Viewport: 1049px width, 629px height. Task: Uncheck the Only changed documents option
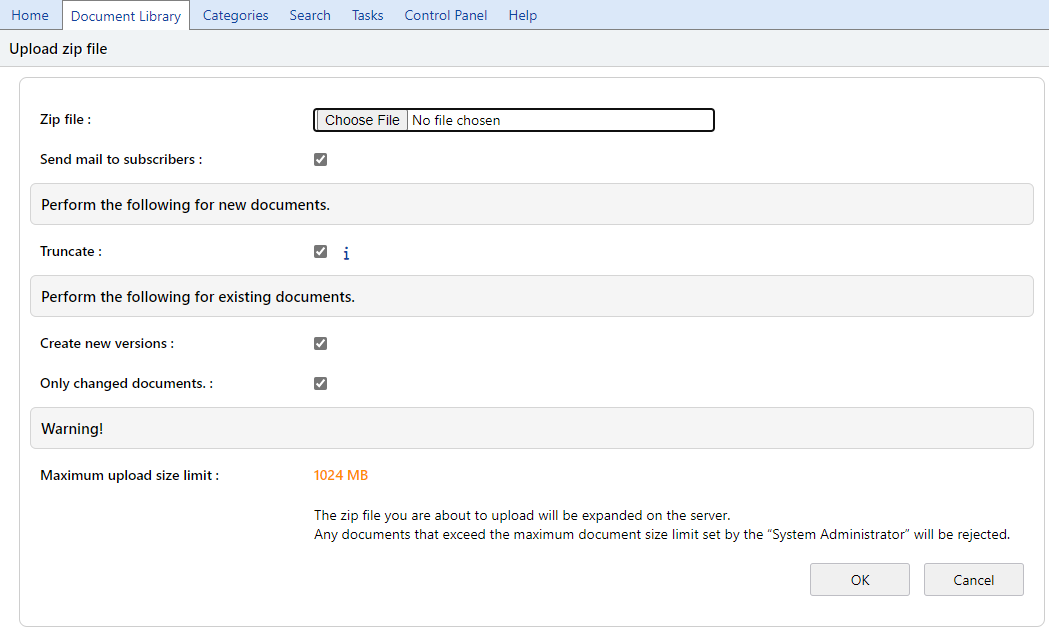click(320, 383)
